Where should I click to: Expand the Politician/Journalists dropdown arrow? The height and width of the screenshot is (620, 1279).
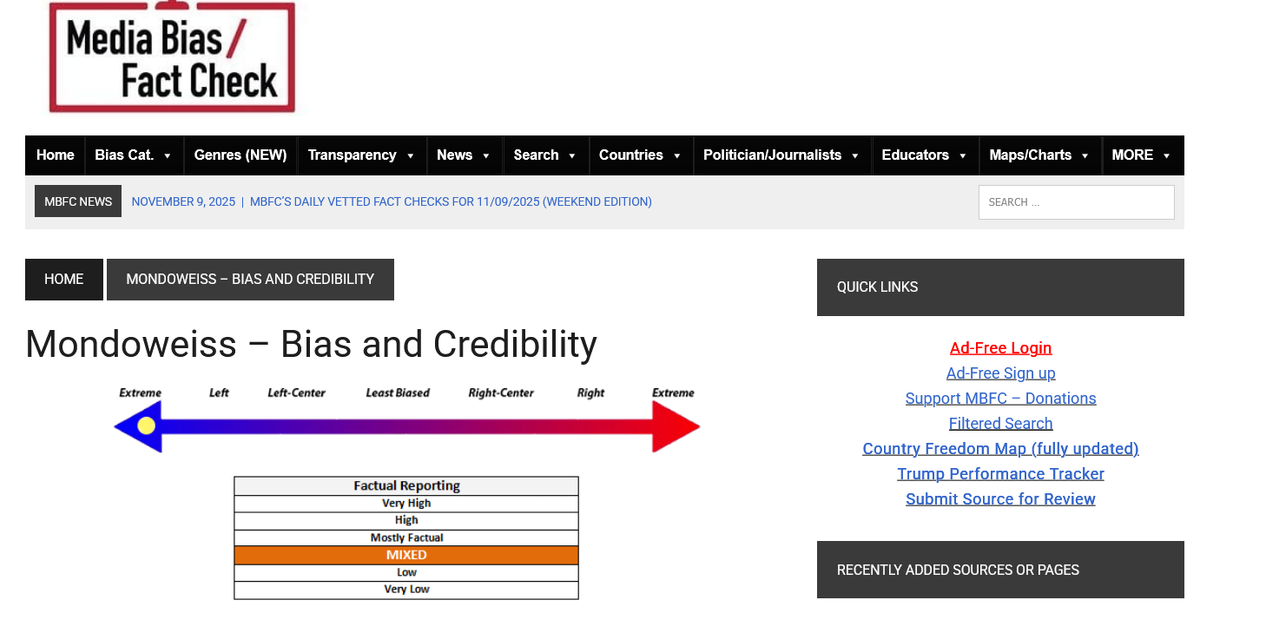pyautogui.click(x=855, y=156)
